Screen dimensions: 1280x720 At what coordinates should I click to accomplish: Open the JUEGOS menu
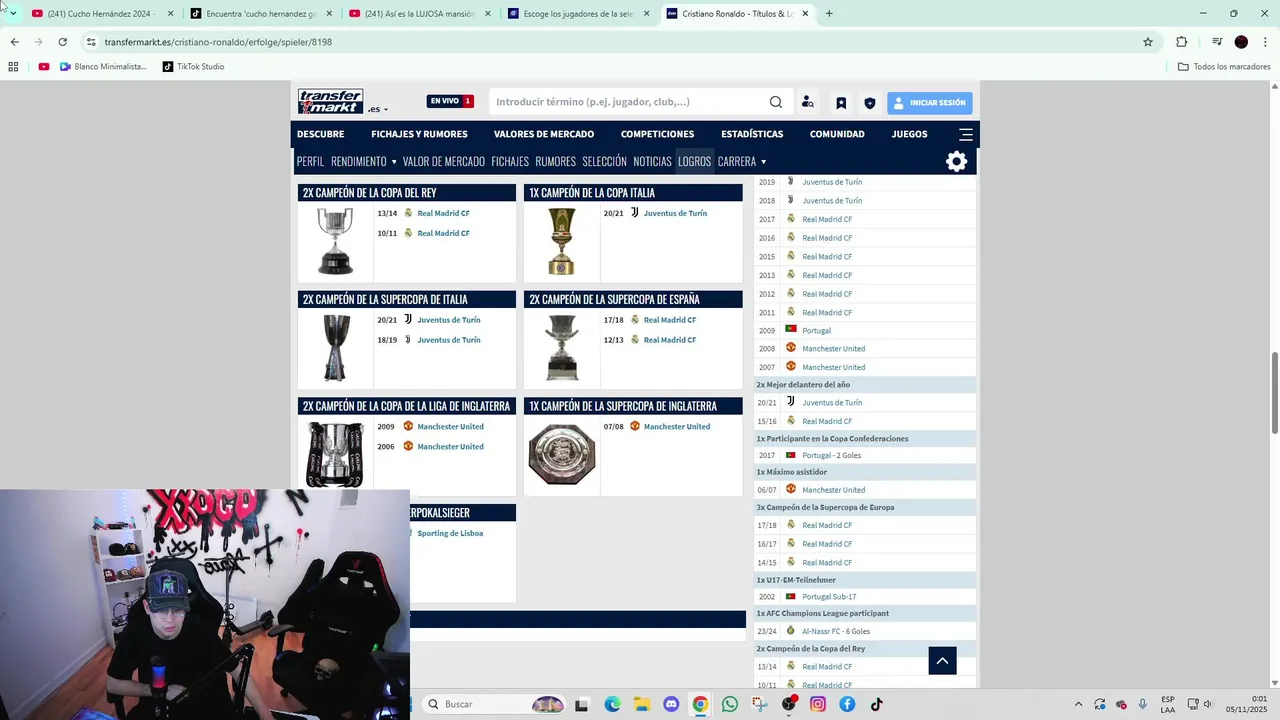(909, 134)
